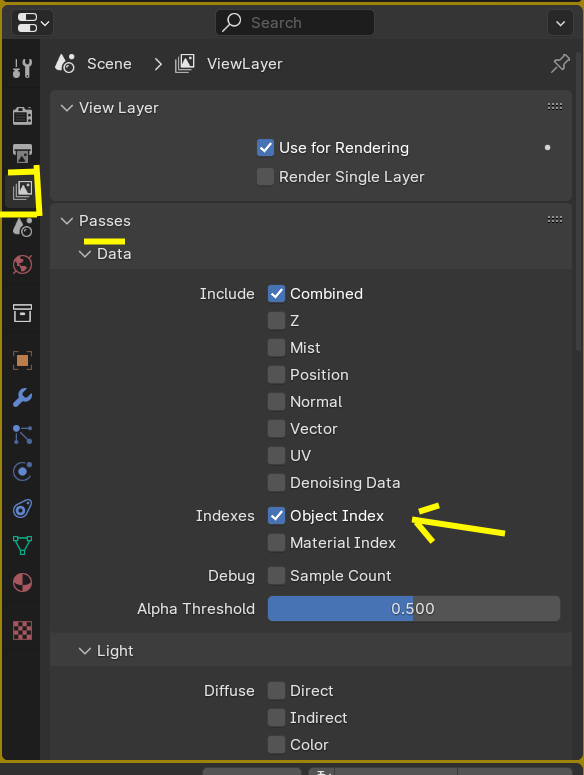The image size is (584, 775).
Task: Click the properties Search field
Action: pyautogui.click(x=295, y=23)
